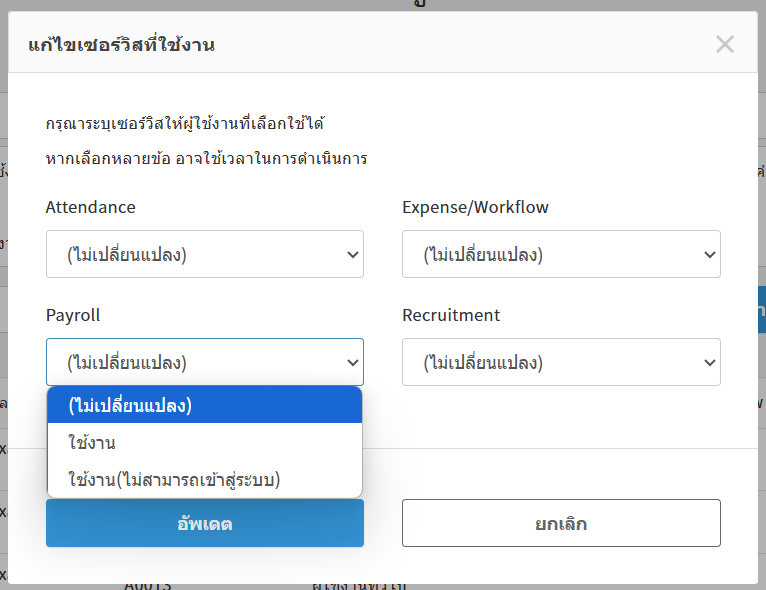Click the หากเลือกหลายข้อ notice text
This screenshot has height=590, width=766.
coord(207,158)
